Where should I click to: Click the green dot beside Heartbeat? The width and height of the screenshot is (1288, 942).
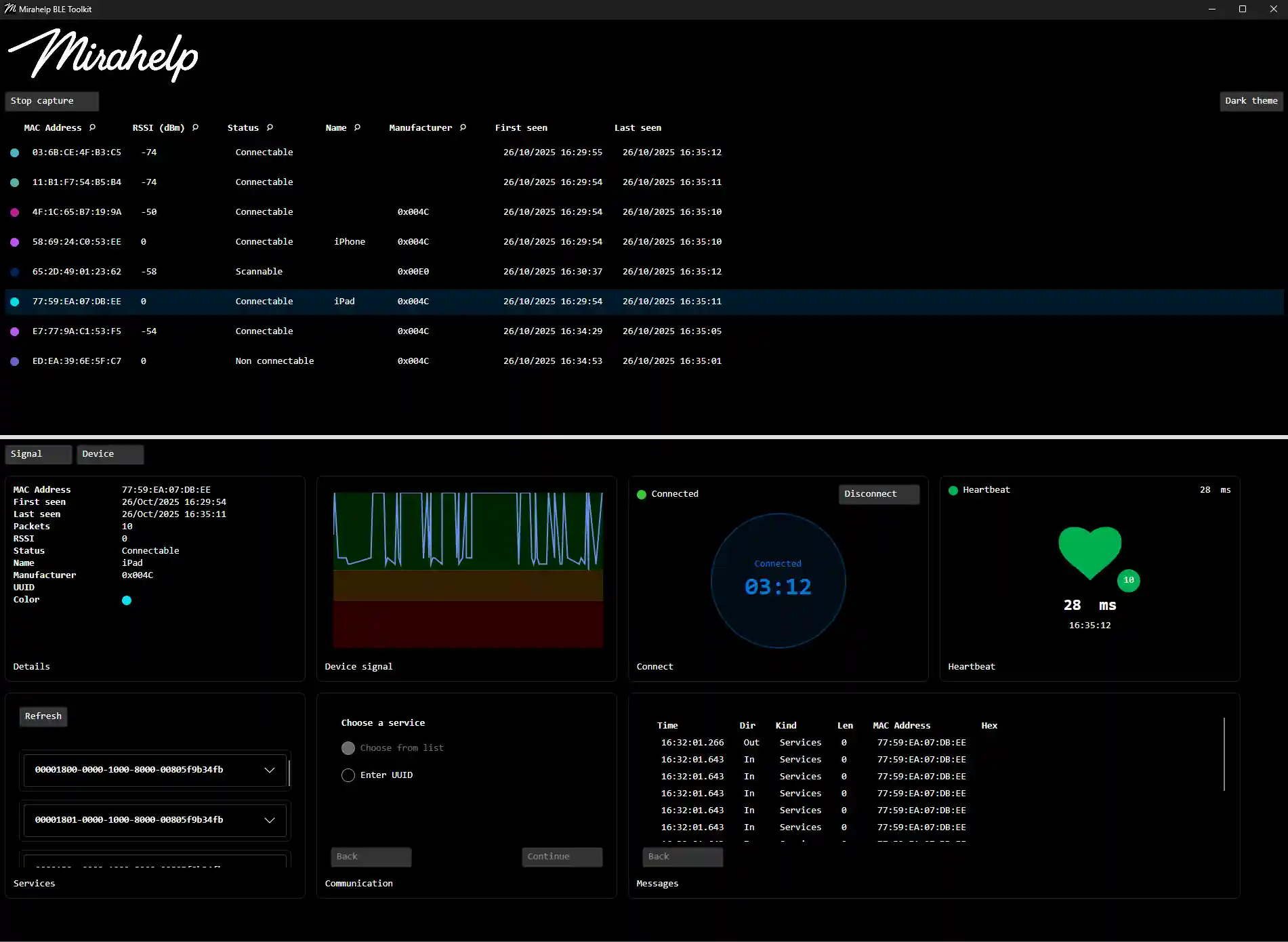click(x=953, y=491)
